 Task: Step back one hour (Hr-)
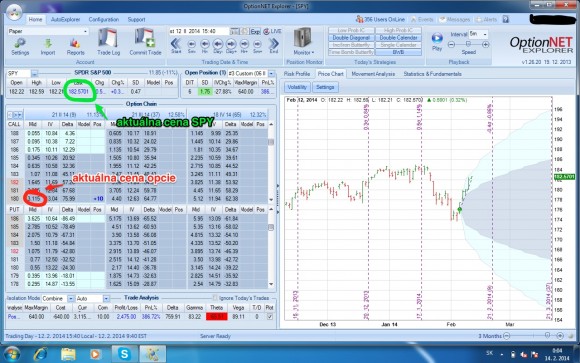click(x=205, y=46)
